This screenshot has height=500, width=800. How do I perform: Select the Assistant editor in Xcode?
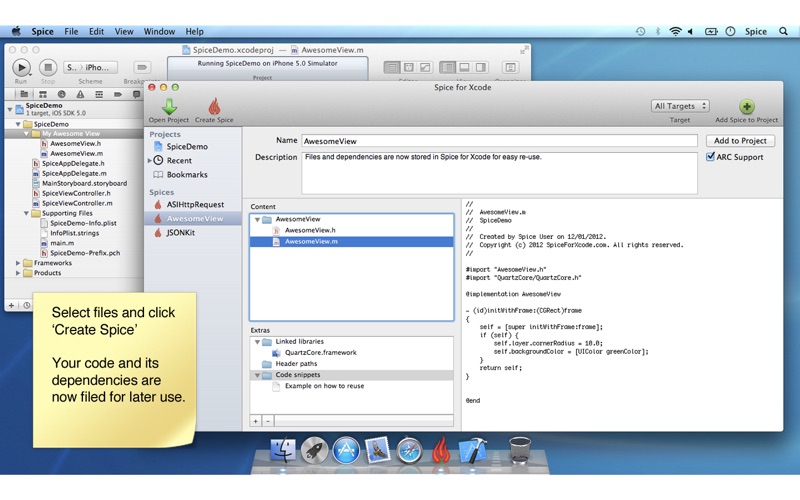tap(409, 67)
